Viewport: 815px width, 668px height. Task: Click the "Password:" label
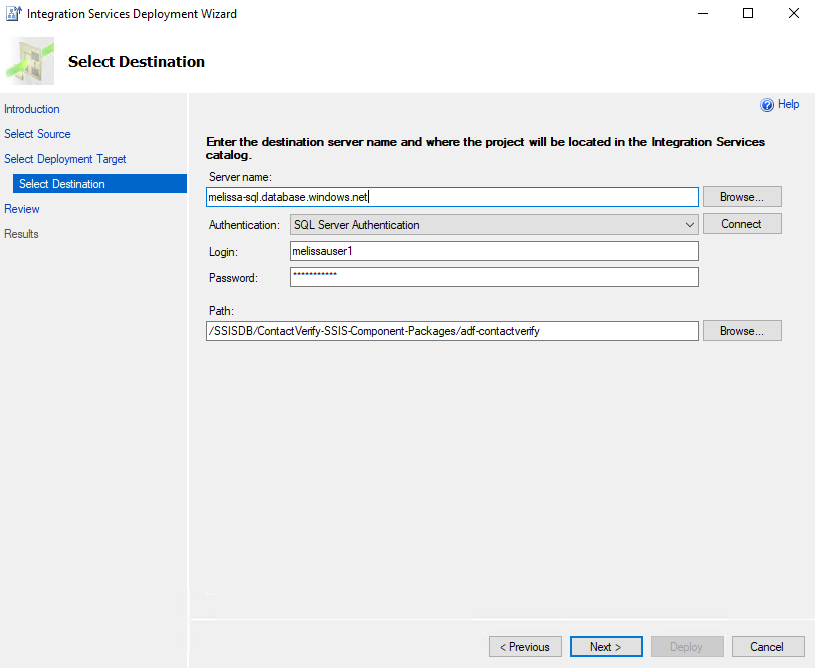tap(233, 278)
